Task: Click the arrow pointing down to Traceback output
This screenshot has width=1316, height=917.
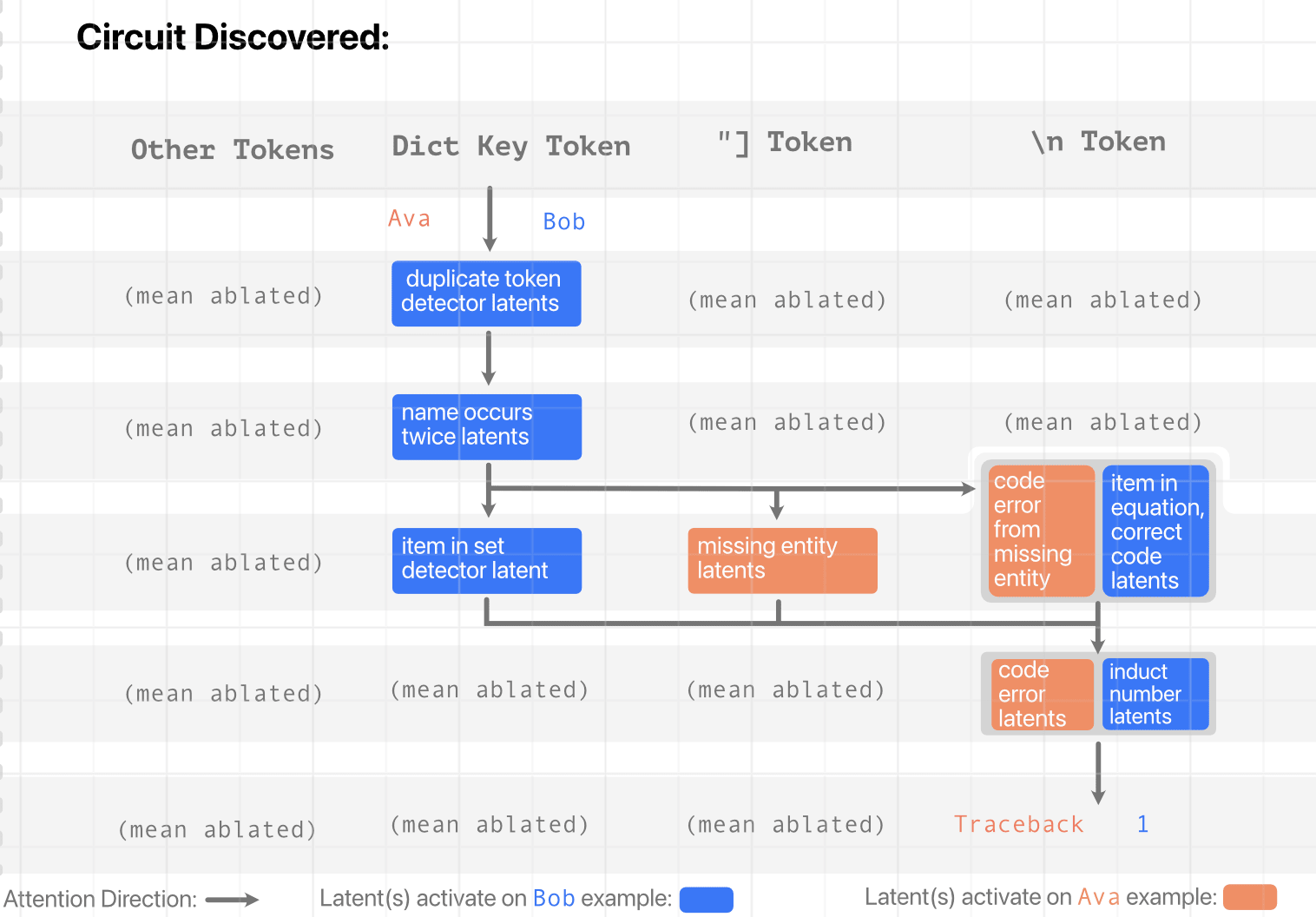Action: (1098, 773)
